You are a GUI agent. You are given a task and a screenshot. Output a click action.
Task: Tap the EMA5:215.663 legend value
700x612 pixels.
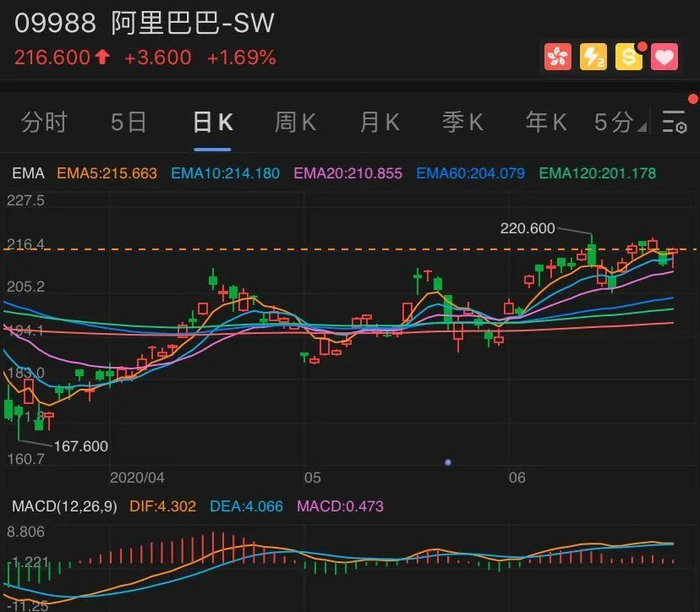[107, 173]
